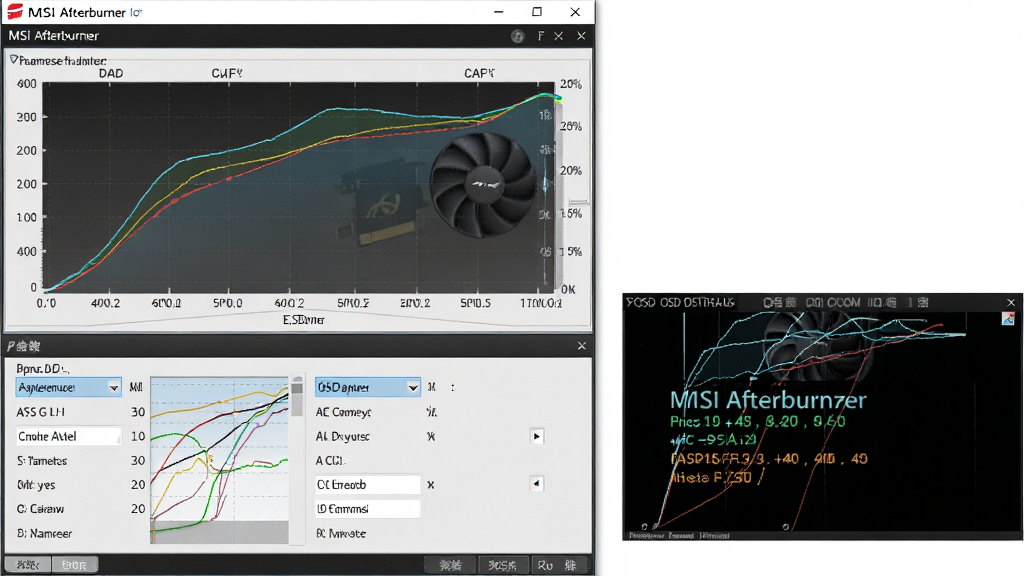Click the ID Eommnsl input field

368,509
